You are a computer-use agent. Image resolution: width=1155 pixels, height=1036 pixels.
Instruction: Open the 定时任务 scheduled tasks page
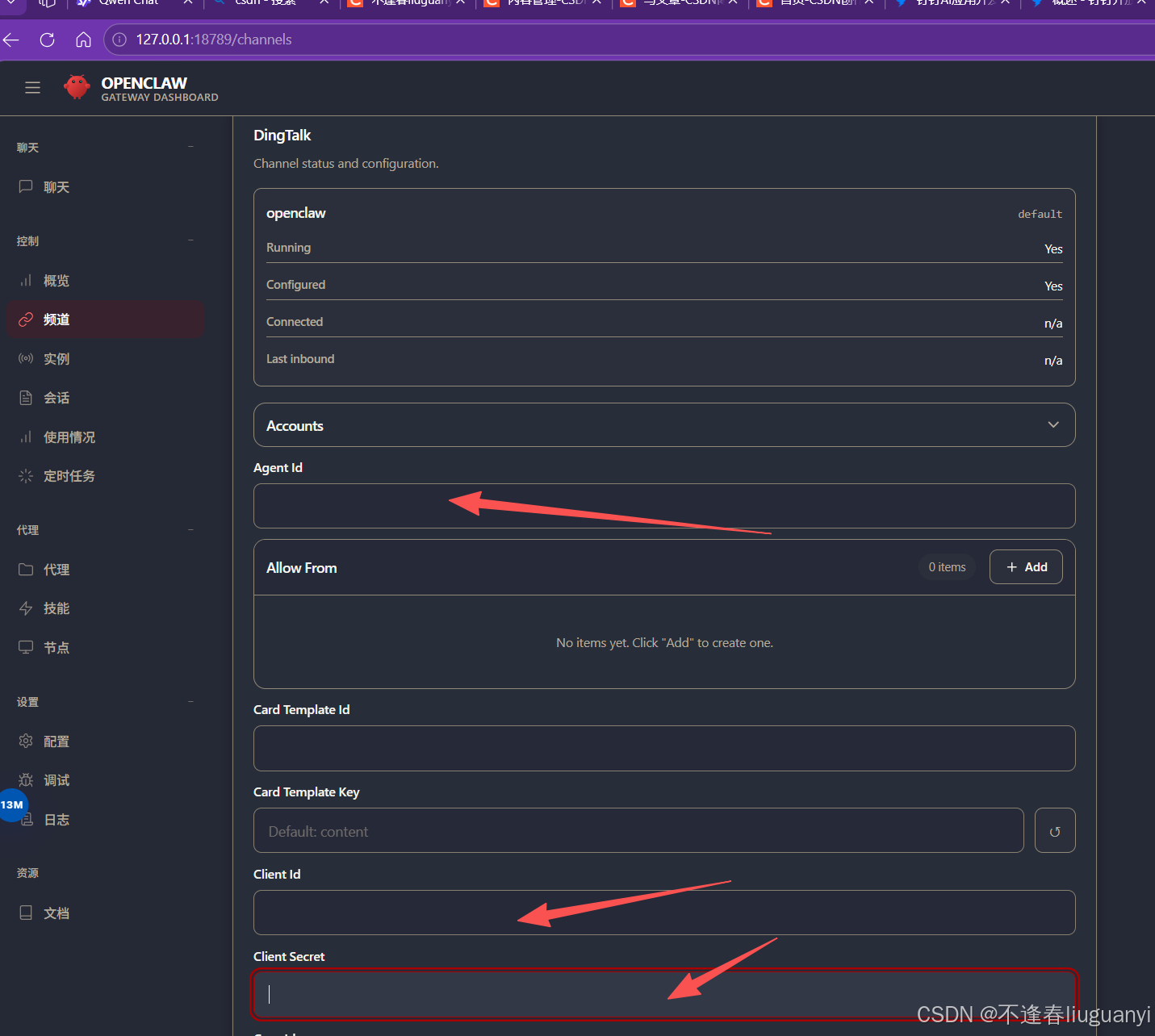[105, 476]
